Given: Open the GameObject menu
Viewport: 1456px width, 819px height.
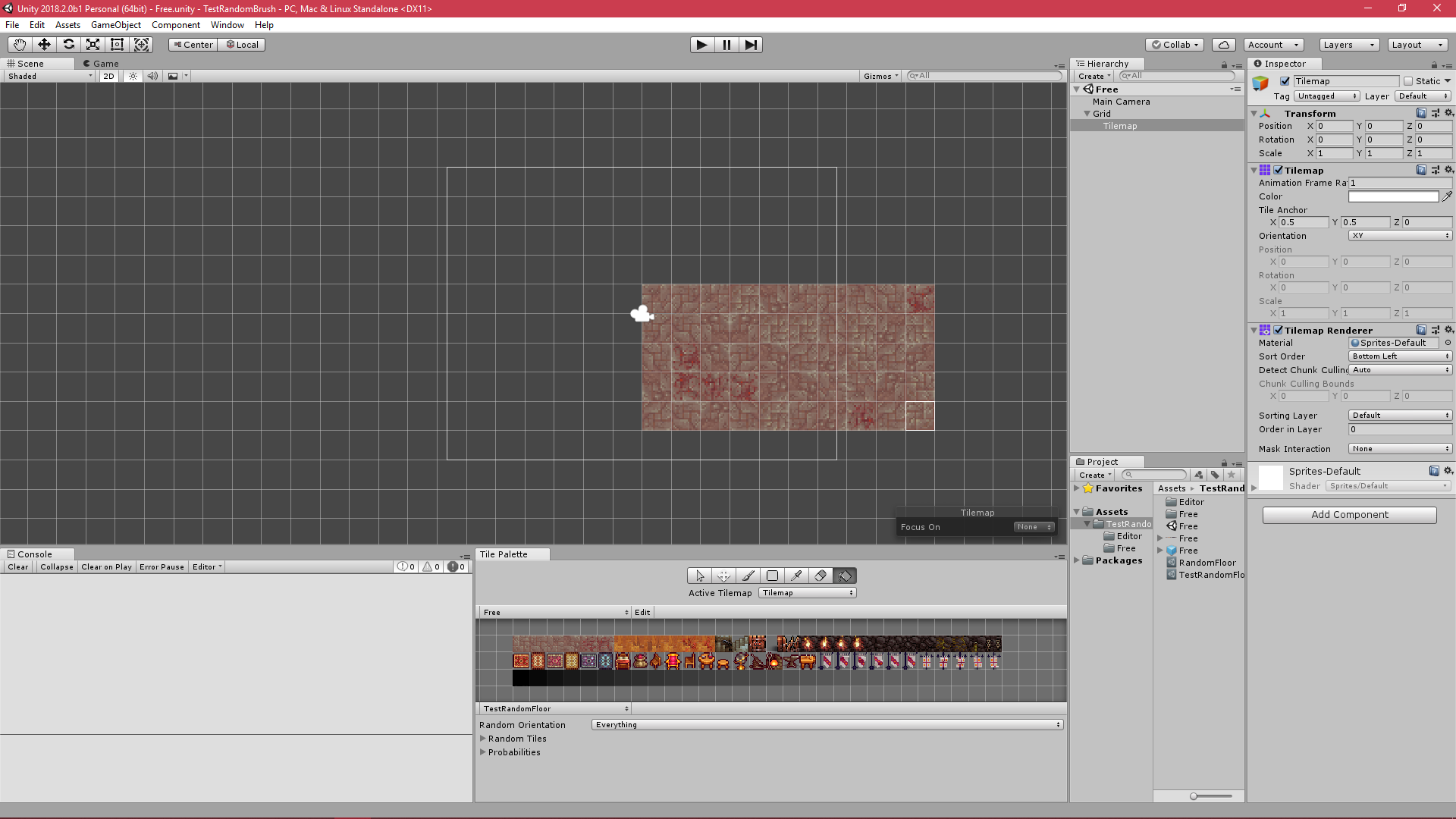Looking at the screenshot, I should click(x=115, y=25).
